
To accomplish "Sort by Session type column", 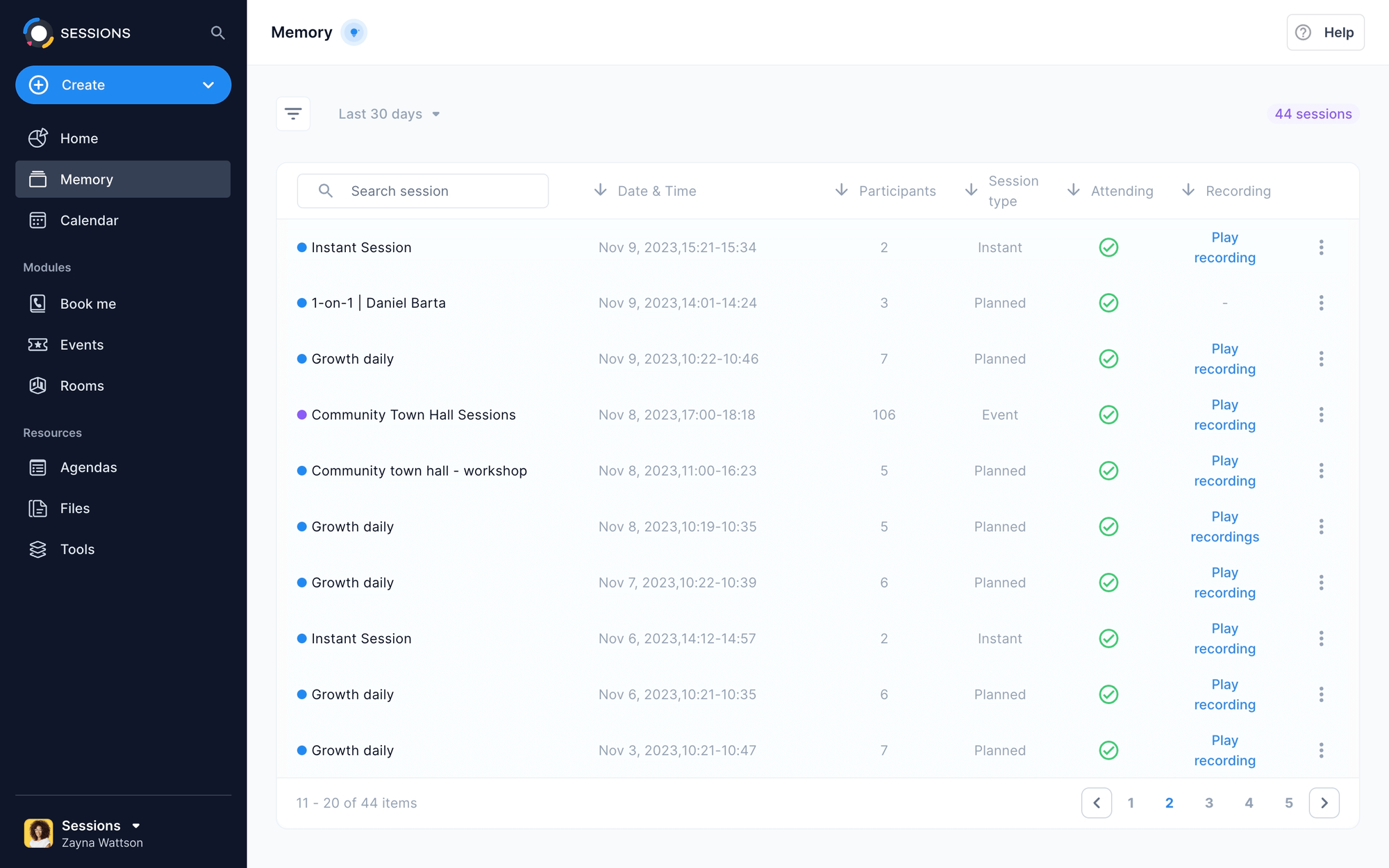I will [x=1002, y=191].
